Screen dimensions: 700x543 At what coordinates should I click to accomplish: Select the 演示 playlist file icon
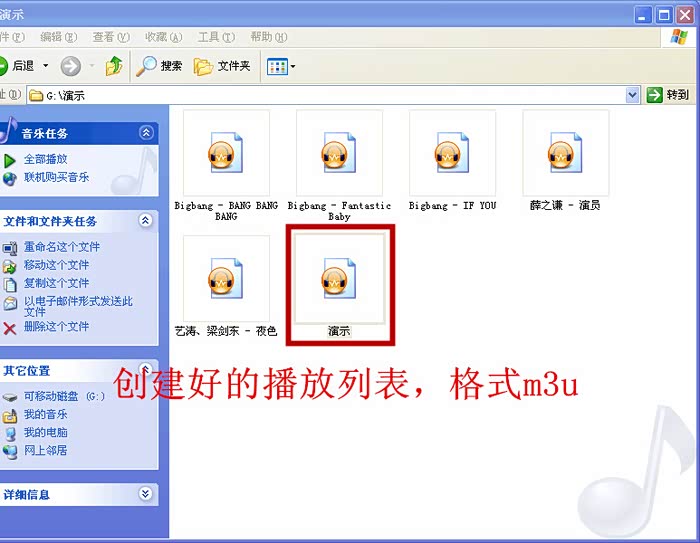(x=339, y=279)
